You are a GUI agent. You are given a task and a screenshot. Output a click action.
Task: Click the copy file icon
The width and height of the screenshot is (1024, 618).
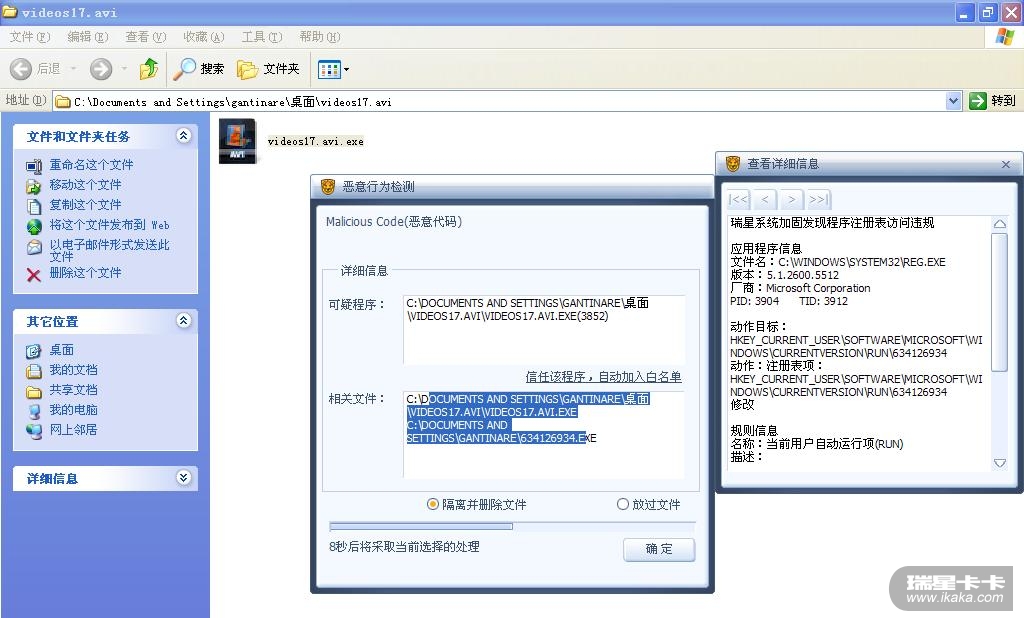(34, 206)
